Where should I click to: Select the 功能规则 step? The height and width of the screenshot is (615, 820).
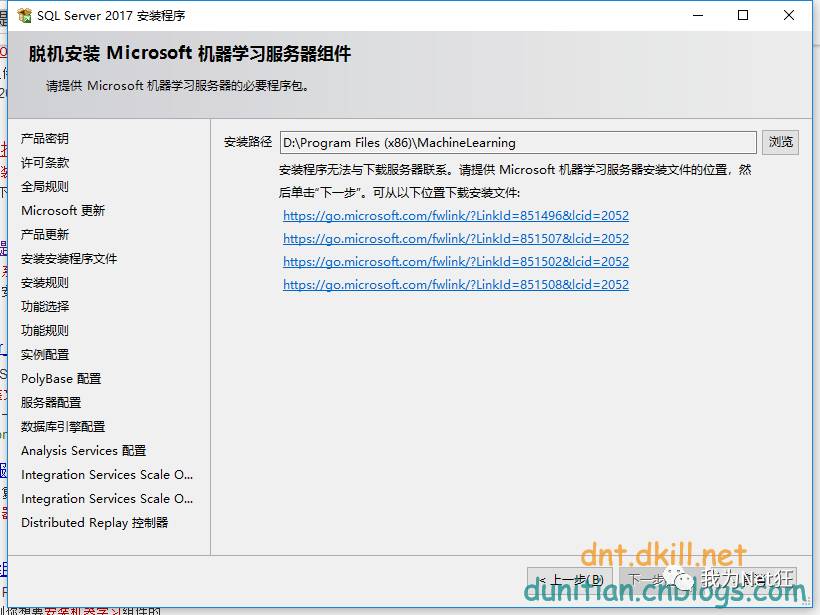[45, 331]
